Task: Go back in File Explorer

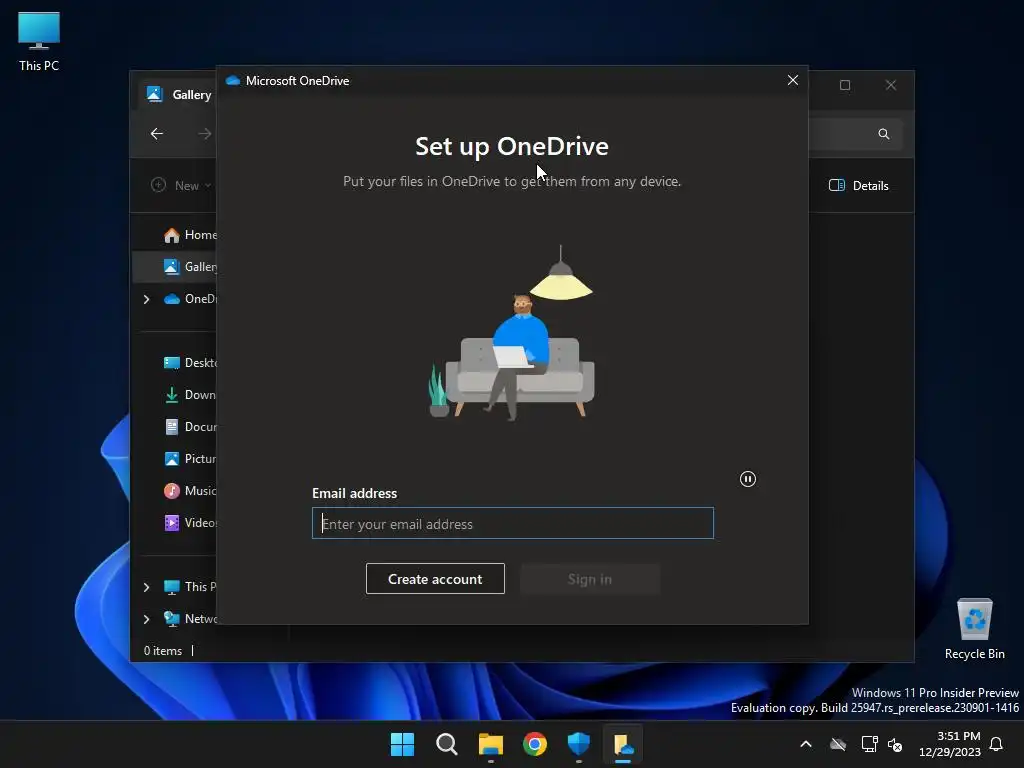Action: pos(157,134)
